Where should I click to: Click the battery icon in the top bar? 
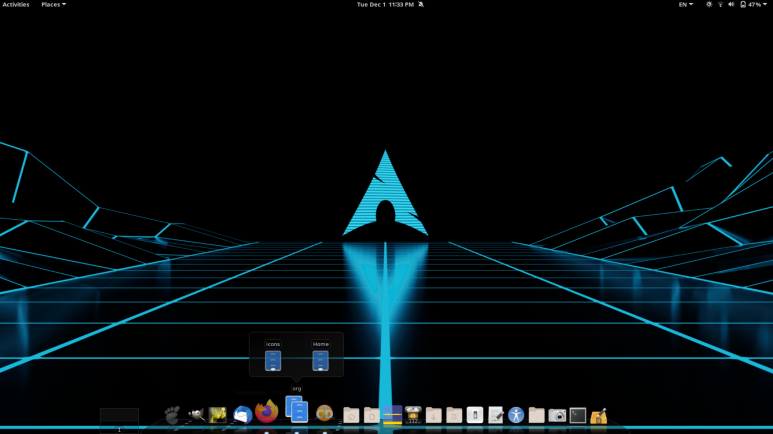coord(743,4)
